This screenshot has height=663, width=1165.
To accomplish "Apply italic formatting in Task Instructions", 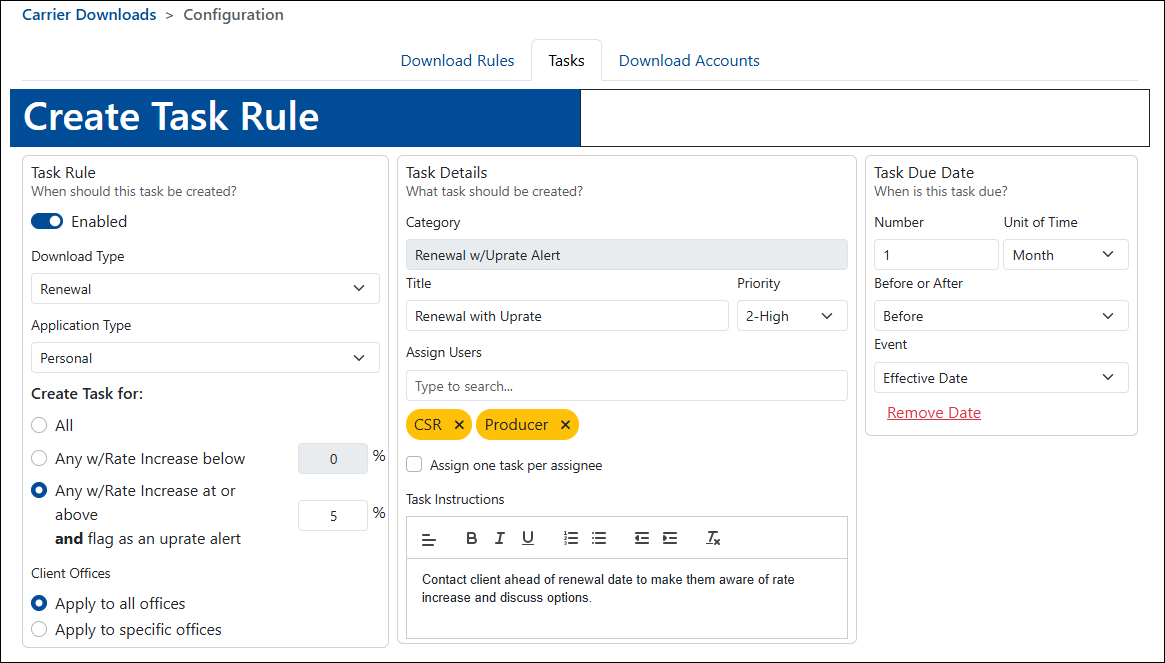I will point(499,538).
